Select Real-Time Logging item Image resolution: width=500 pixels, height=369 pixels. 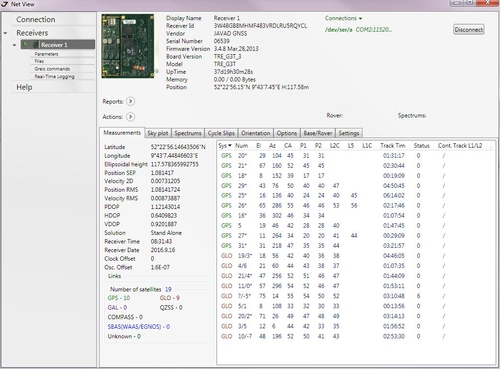click(55, 76)
